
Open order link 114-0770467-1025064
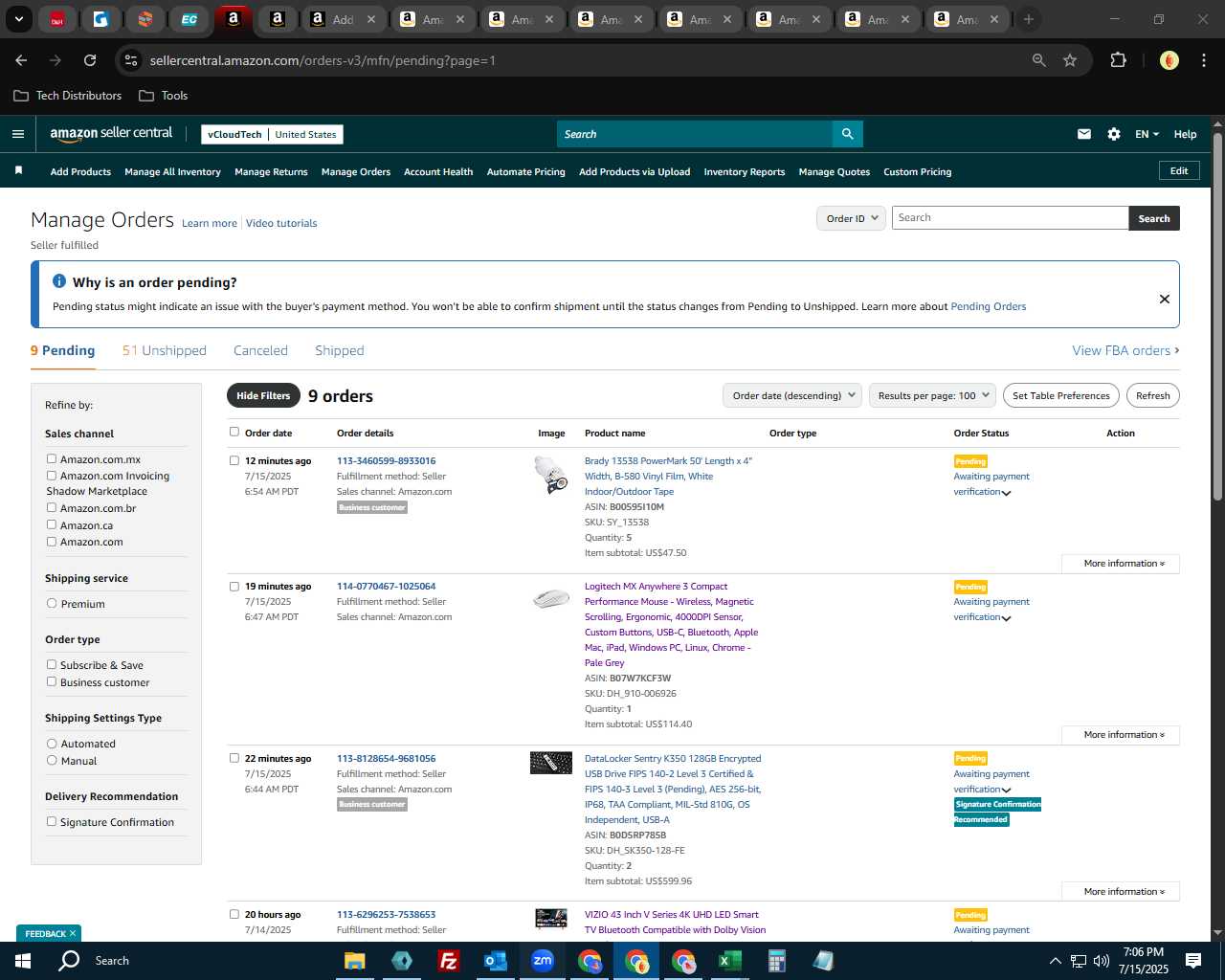386,586
